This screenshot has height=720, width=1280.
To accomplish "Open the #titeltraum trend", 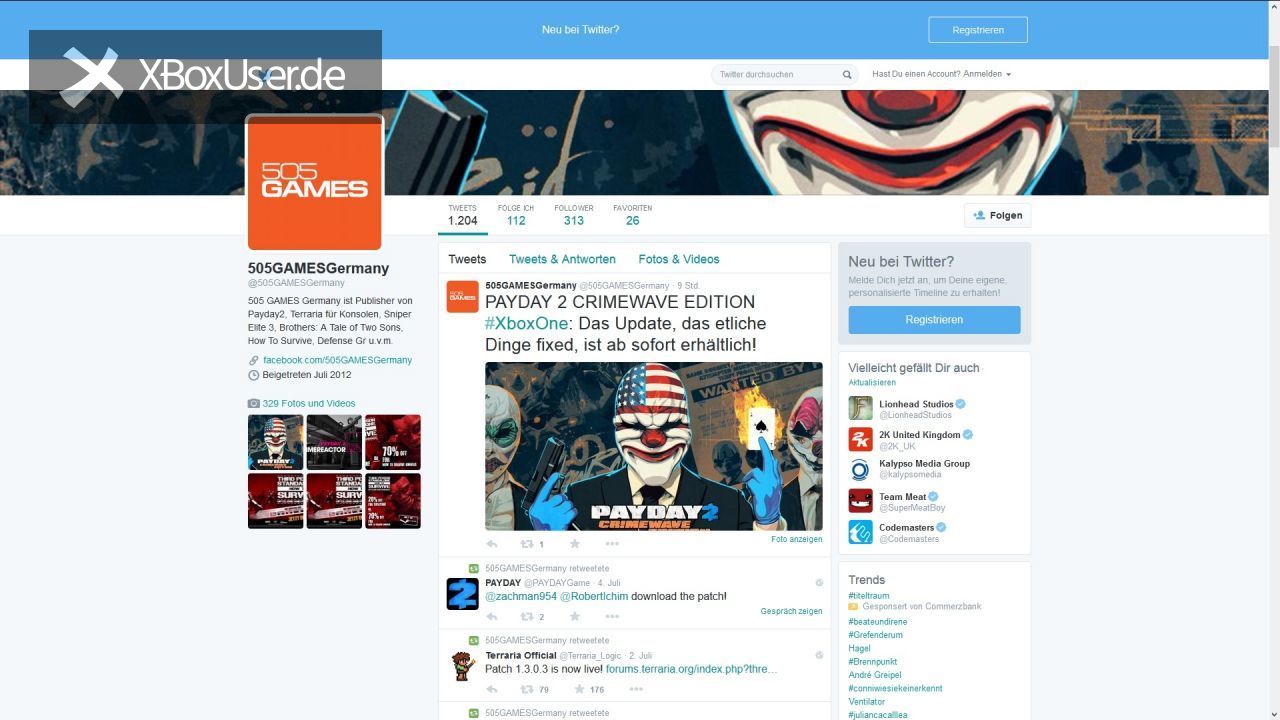I will coord(869,595).
